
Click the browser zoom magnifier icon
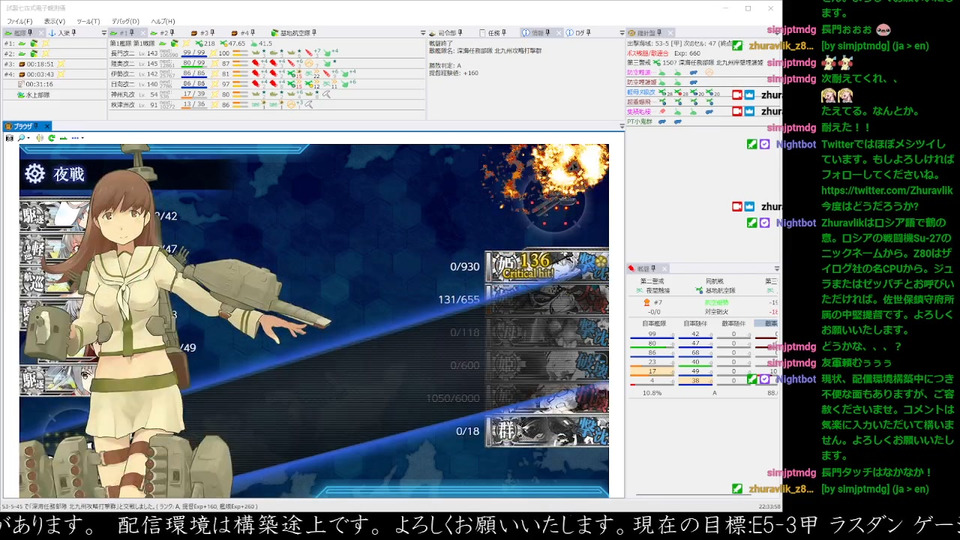pos(21,138)
